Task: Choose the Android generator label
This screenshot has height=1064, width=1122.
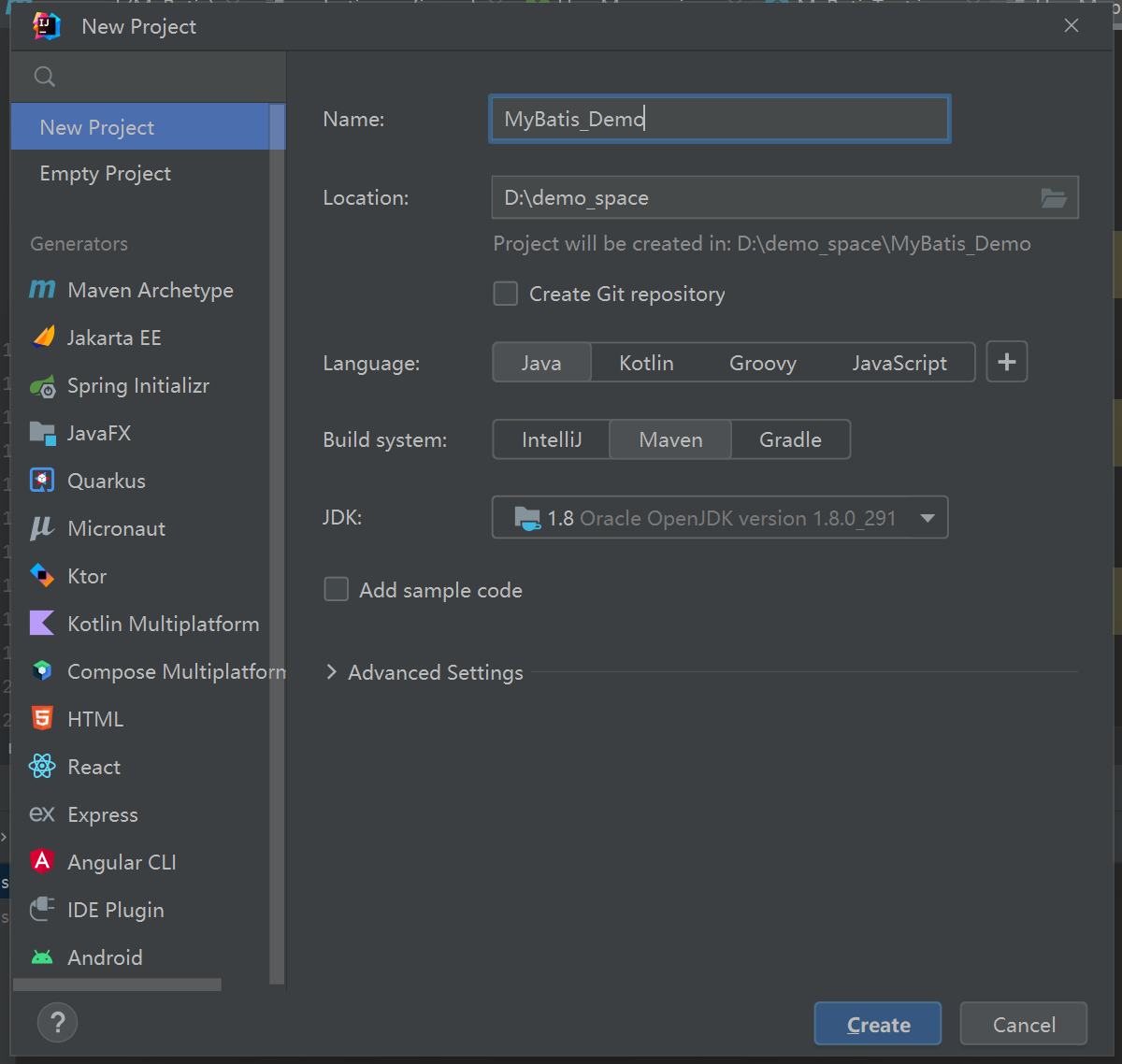Action: [105, 957]
